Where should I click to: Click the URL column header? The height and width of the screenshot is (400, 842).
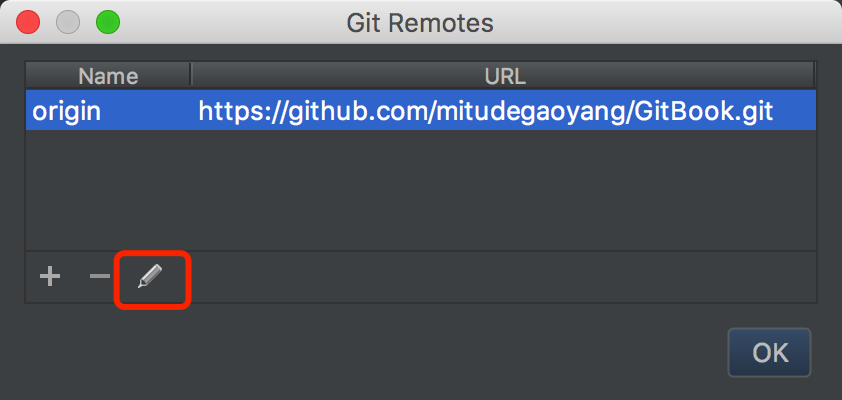pyautogui.click(x=507, y=76)
